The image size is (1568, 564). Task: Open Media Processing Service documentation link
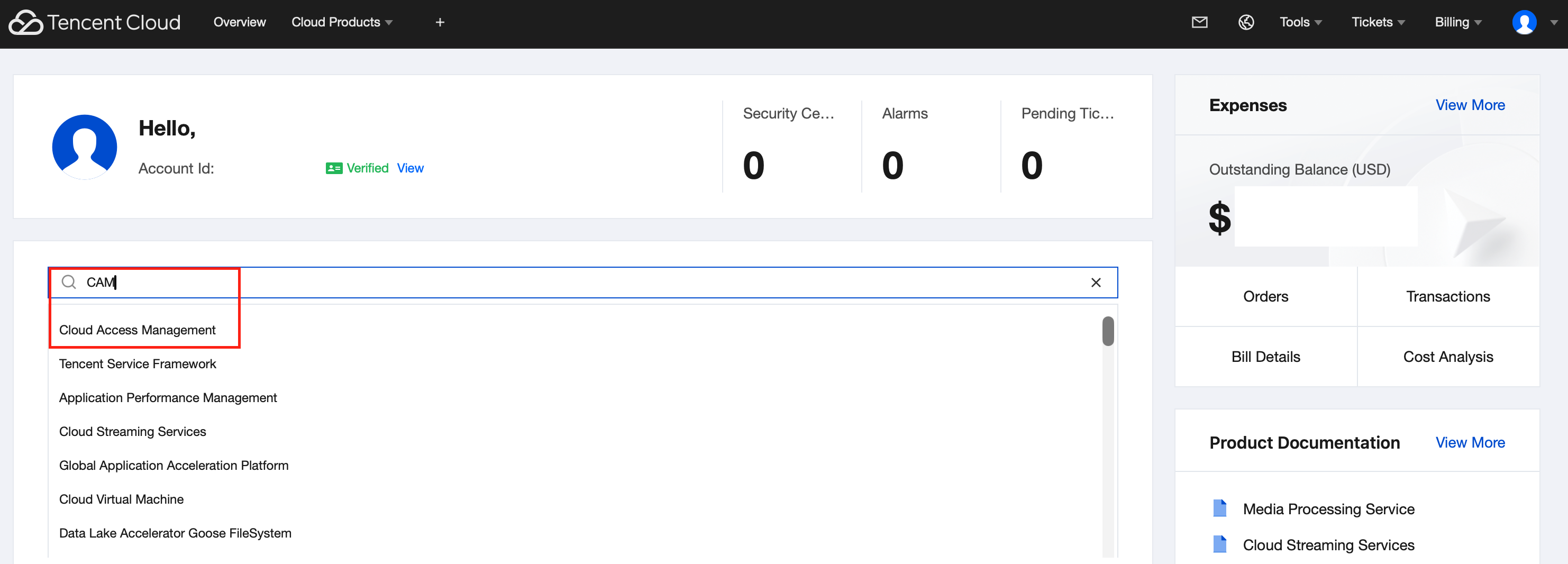tap(1328, 508)
